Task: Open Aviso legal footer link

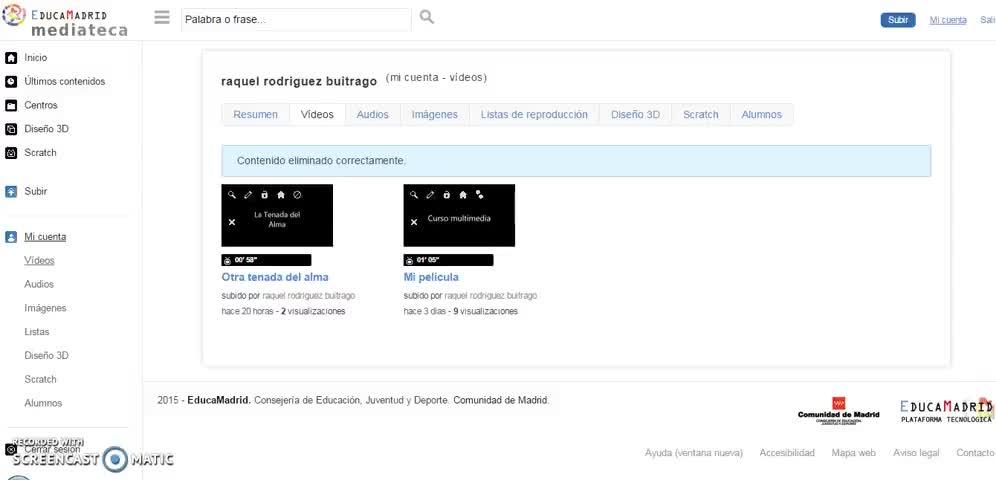Action: point(916,453)
